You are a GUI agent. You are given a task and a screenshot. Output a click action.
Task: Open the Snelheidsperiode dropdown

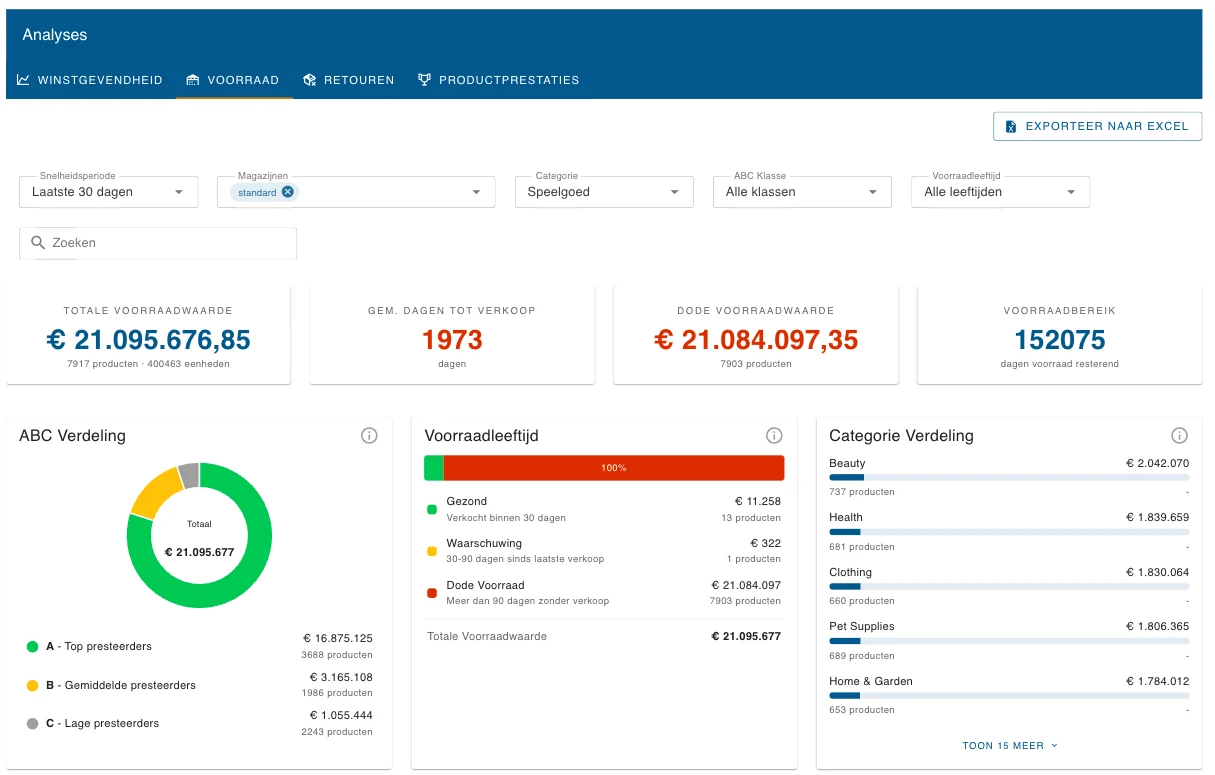(109, 192)
